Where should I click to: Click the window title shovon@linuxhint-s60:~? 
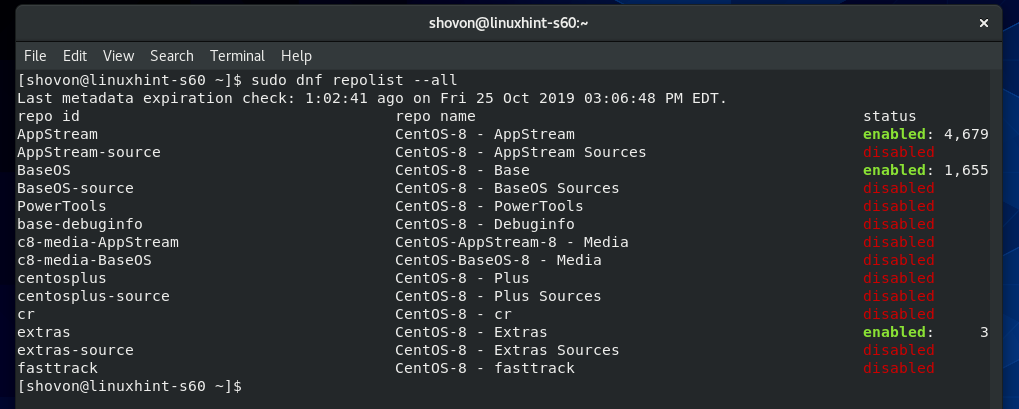point(509,20)
